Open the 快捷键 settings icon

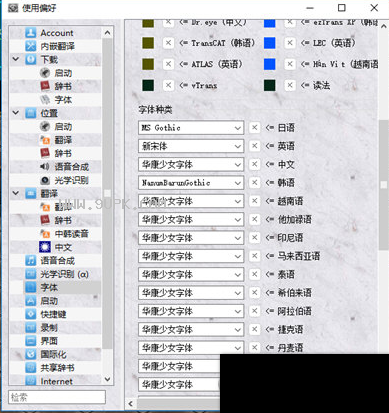pyautogui.click(x=31, y=314)
